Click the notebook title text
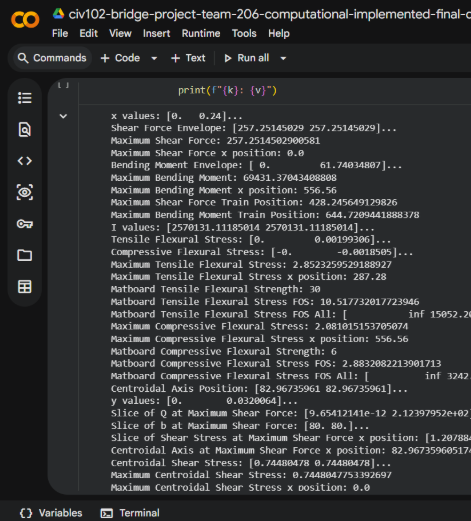 tap(269, 14)
